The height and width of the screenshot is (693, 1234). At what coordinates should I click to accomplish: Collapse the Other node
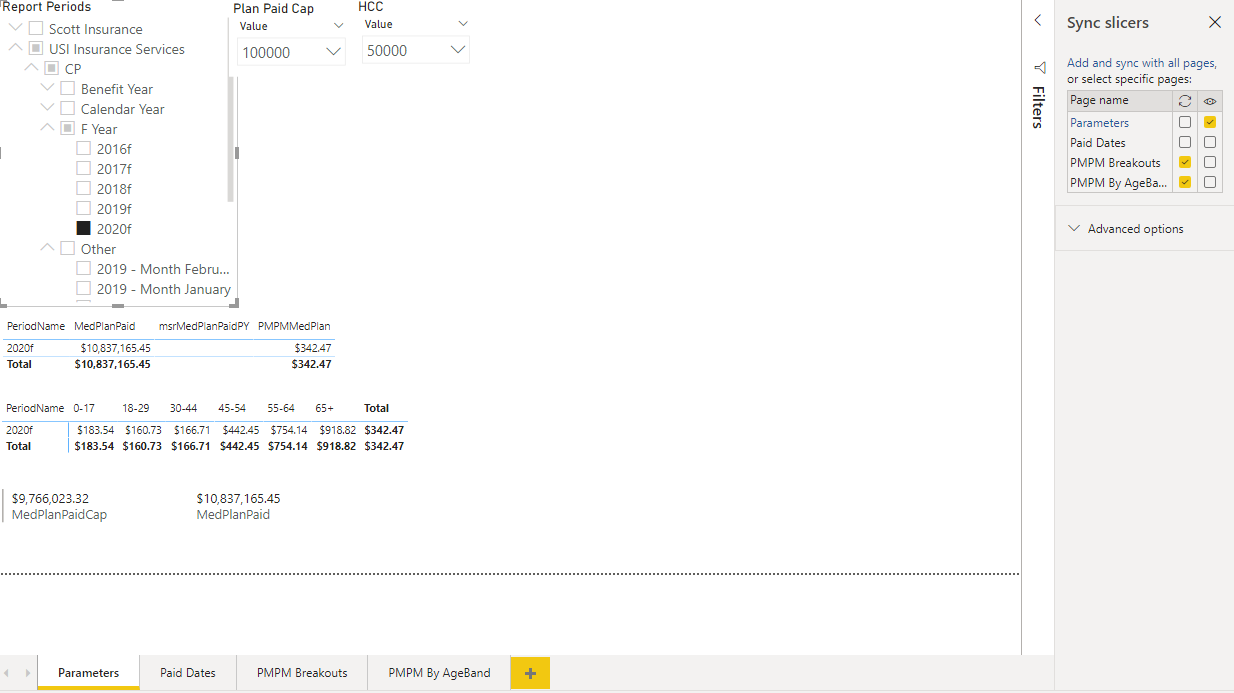(x=47, y=247)
